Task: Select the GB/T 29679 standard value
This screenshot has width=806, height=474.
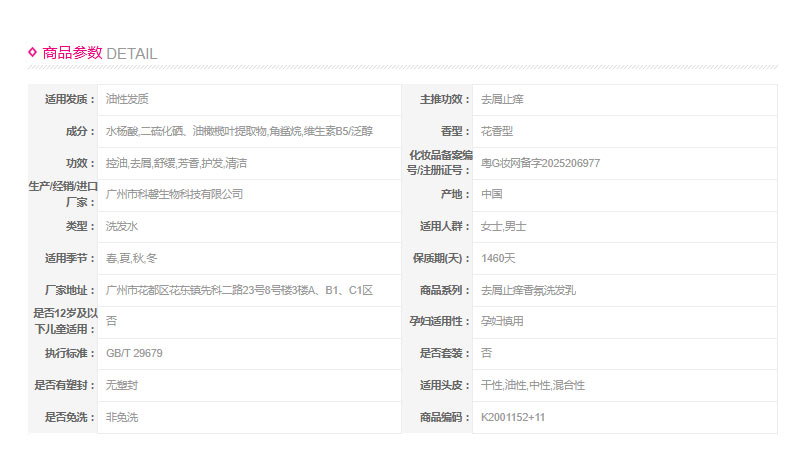Action: coord(134,353)
